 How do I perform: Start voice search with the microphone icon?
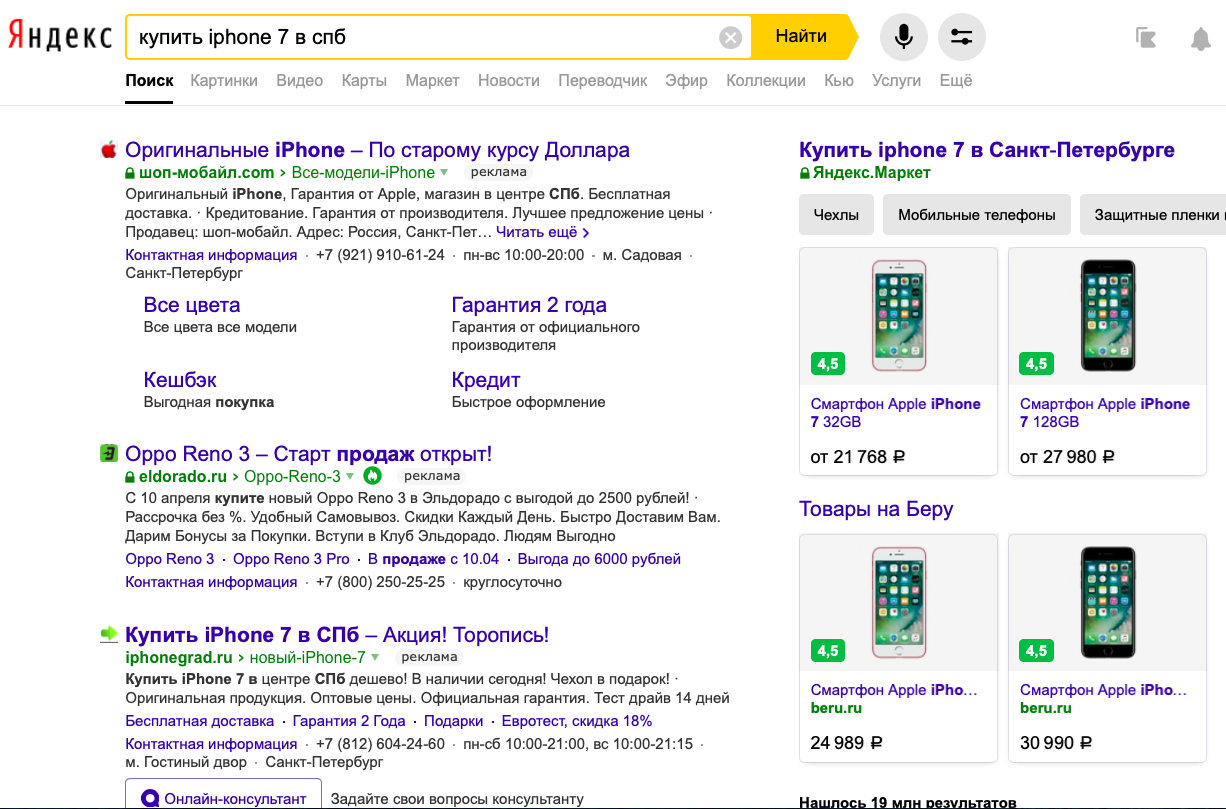point(903,38)
